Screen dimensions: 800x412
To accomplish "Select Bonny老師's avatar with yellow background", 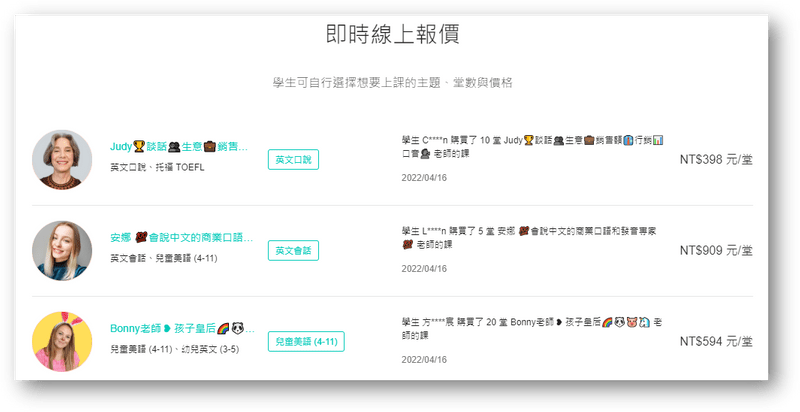I will [62, 341].
